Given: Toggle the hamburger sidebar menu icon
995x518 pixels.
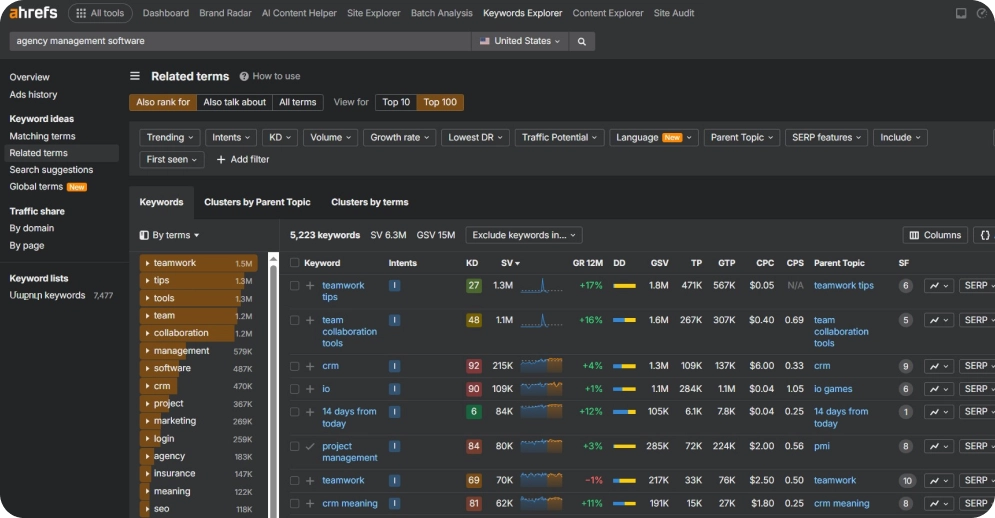Looking at the screenshot, I should pyautogui.click(x=135, y=76).
